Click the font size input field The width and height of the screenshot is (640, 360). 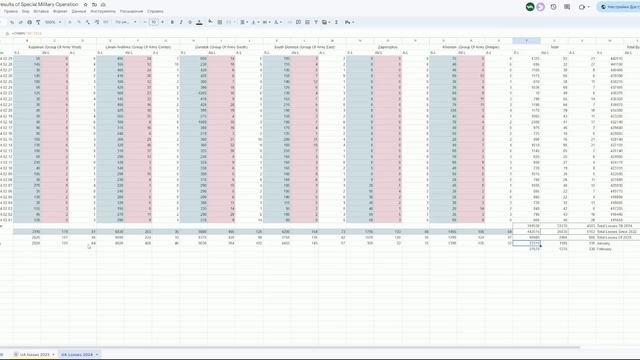point(154,22)
